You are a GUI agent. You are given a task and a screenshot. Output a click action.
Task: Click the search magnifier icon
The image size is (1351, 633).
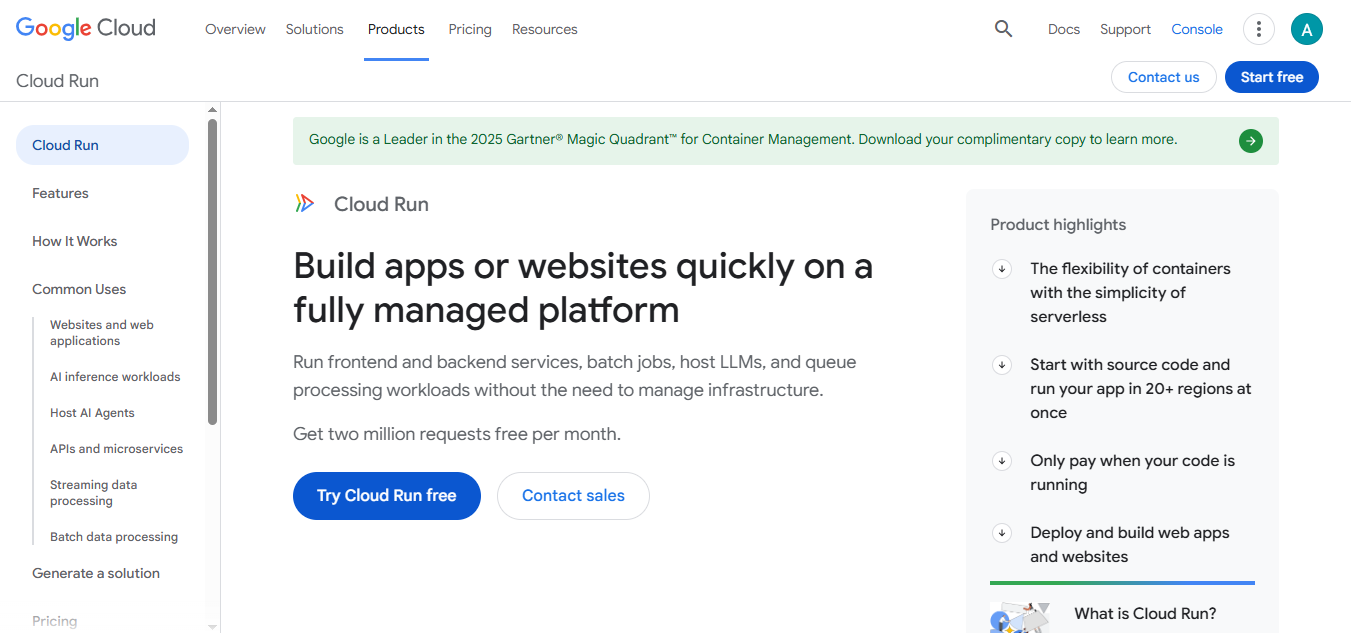click(1003, 29)
